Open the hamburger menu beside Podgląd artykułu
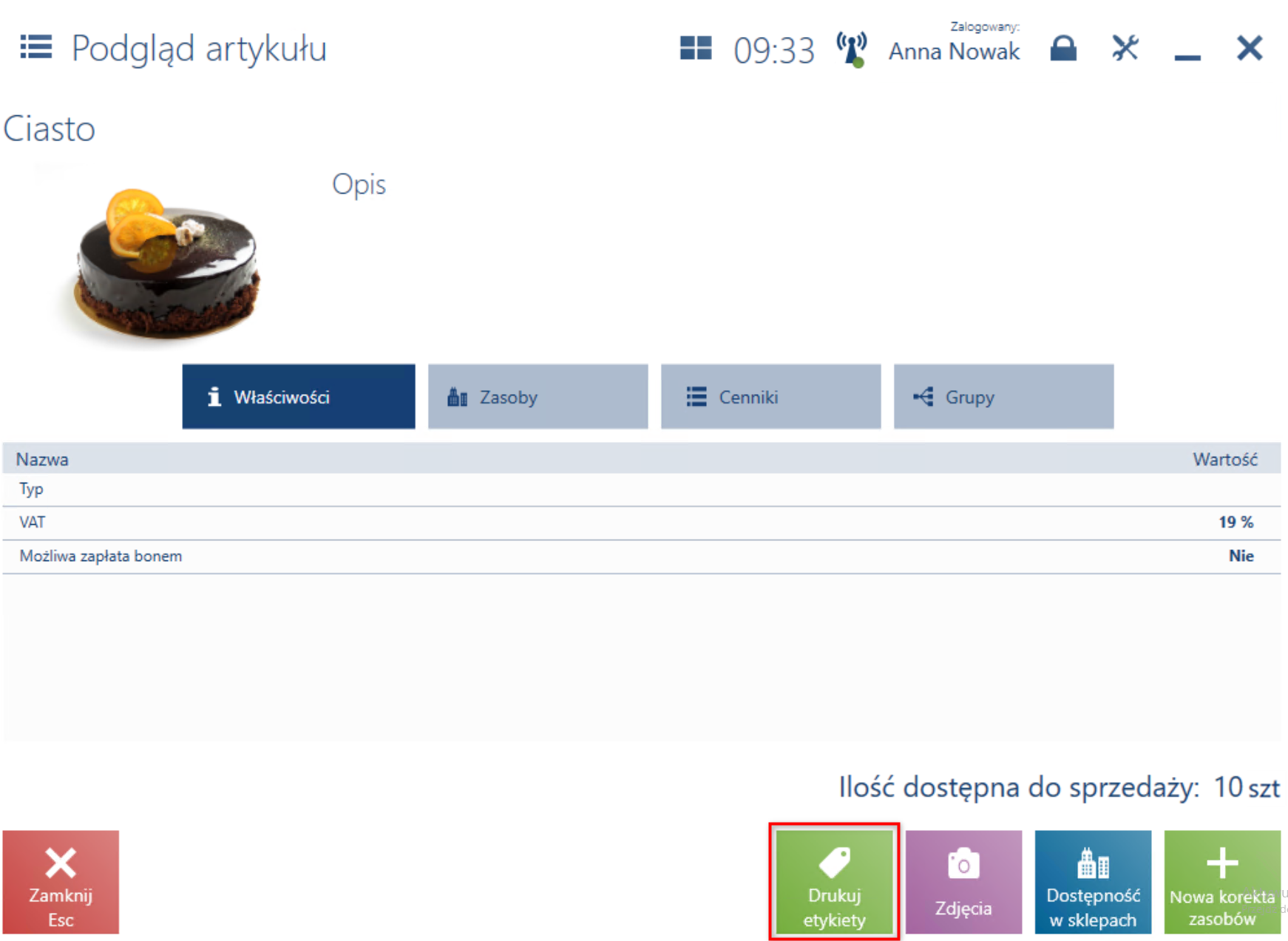 point(35,47)
